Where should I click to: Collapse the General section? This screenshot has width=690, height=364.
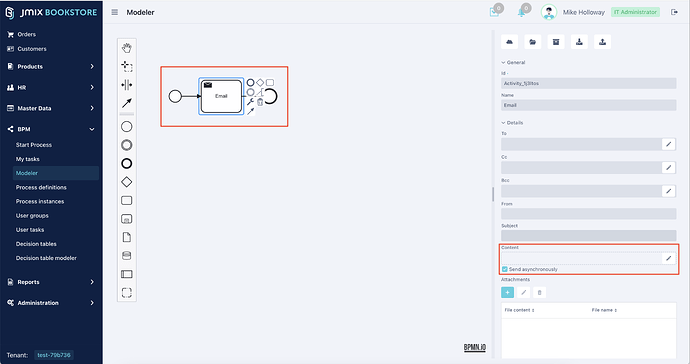pos(513,63)
